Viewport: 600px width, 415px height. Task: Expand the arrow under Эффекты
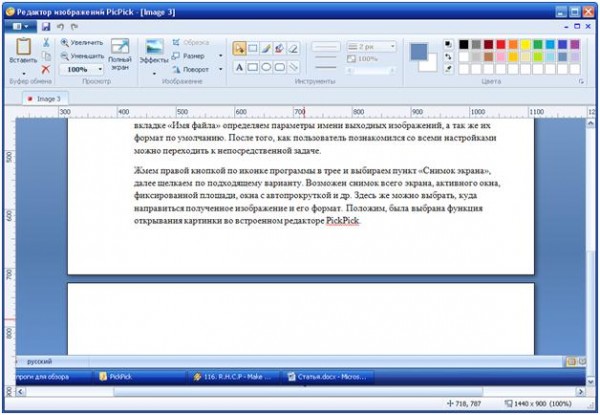(154, 73)
